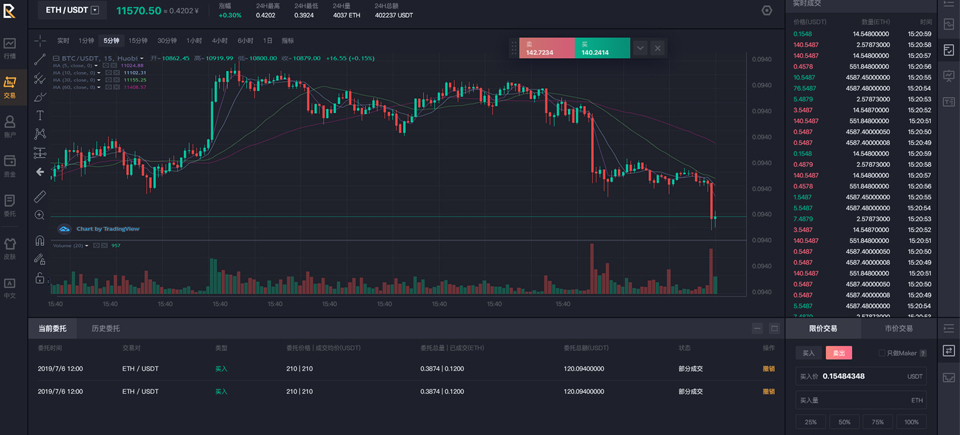This screenshot has height=435, width=960.
Task: Remove the Volume (20) indicator
Action: click(105, 246)
